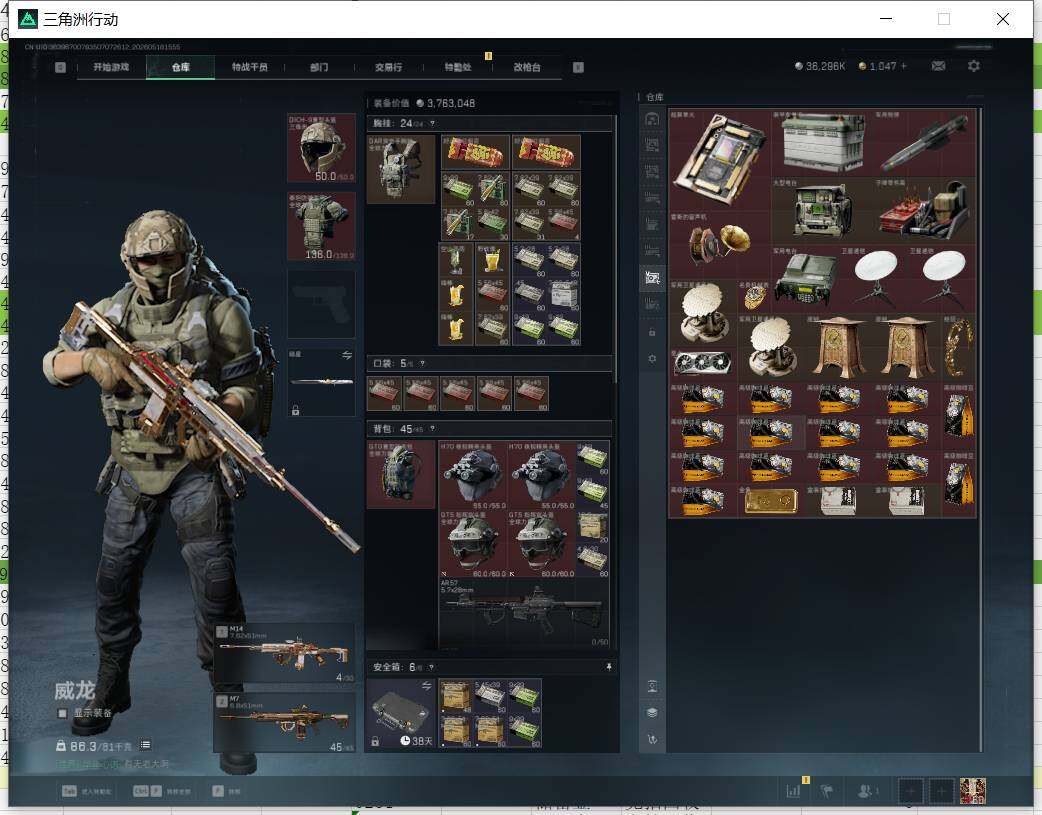Select the first H70 night-vision helmet in backpack

click(x=473, y=475)
